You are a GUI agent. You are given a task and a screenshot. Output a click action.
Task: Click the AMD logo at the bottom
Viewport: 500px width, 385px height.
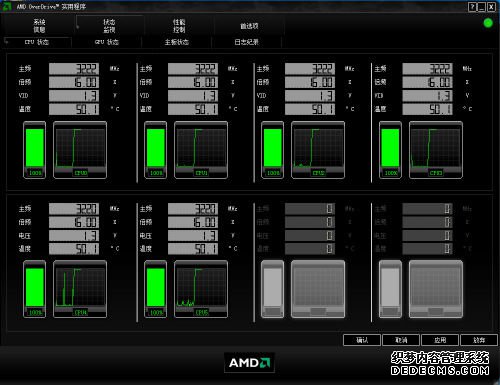[249, 362]
